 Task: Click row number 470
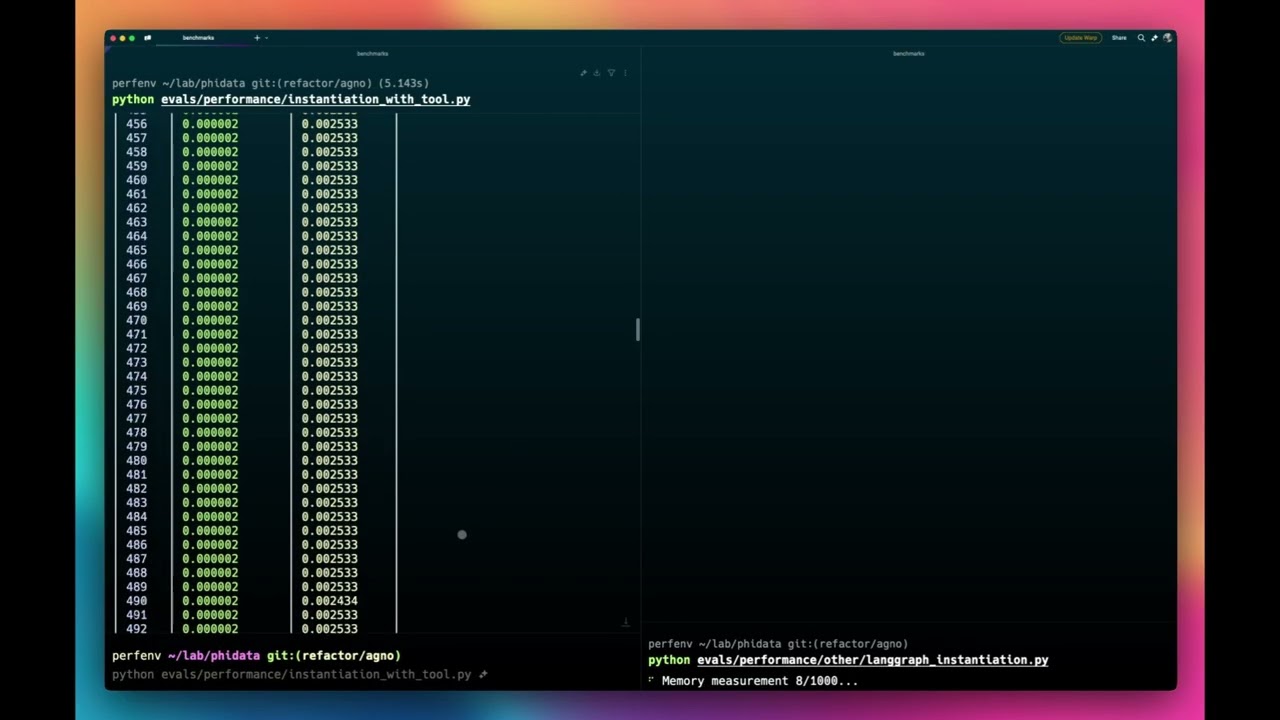click(136, 320)
